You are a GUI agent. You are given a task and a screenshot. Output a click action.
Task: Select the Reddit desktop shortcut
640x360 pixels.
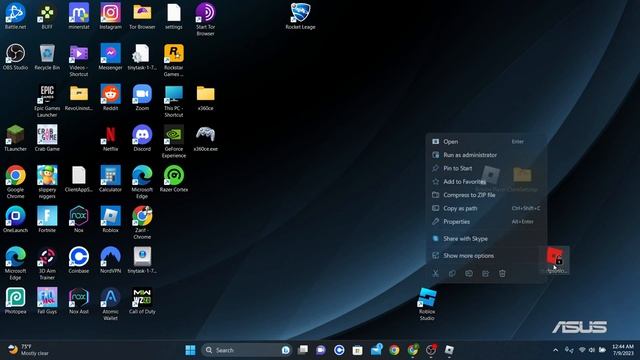coord(111,98)
